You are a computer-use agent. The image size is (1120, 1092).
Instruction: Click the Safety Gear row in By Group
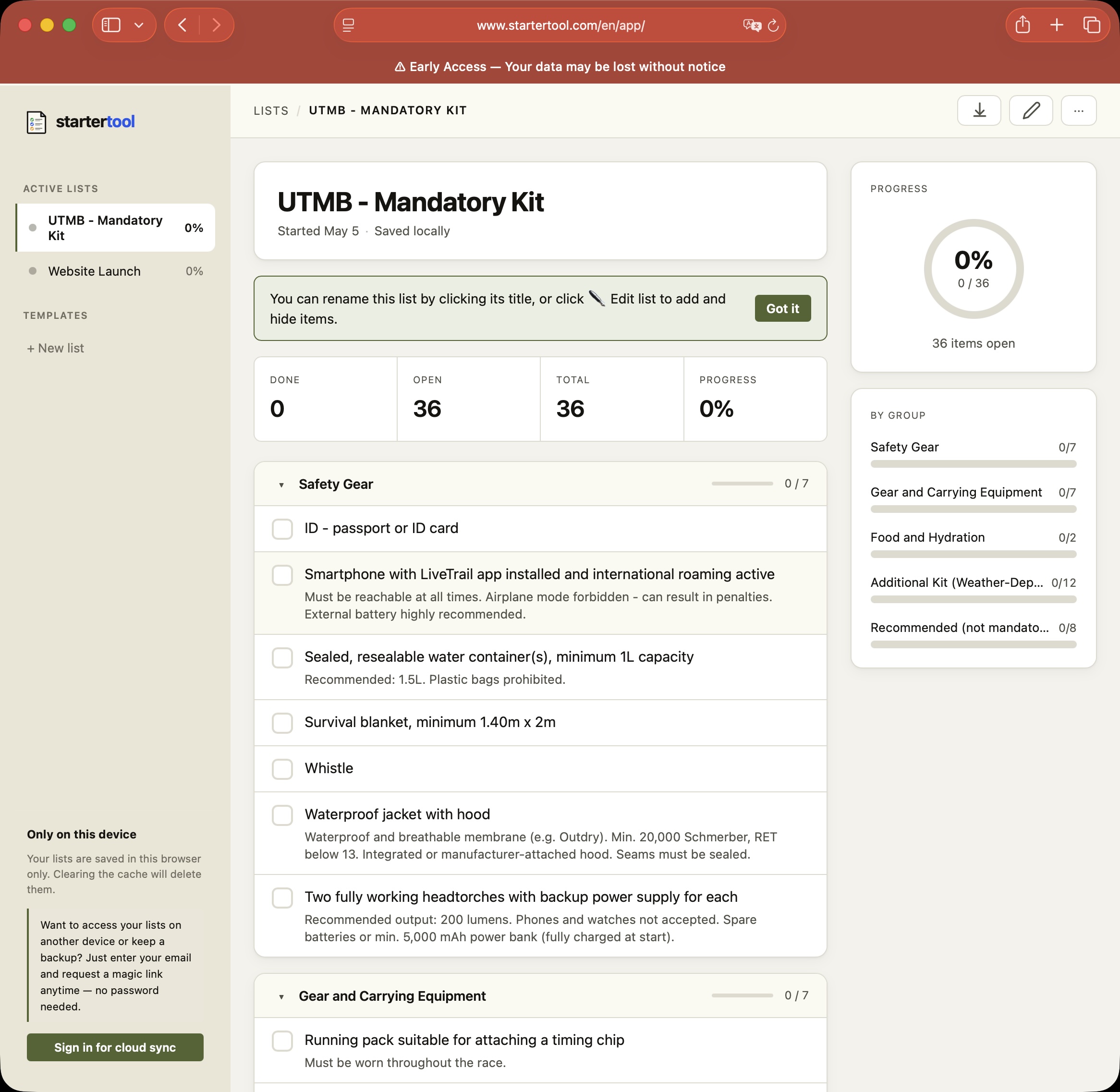click(x=973, y=454)
